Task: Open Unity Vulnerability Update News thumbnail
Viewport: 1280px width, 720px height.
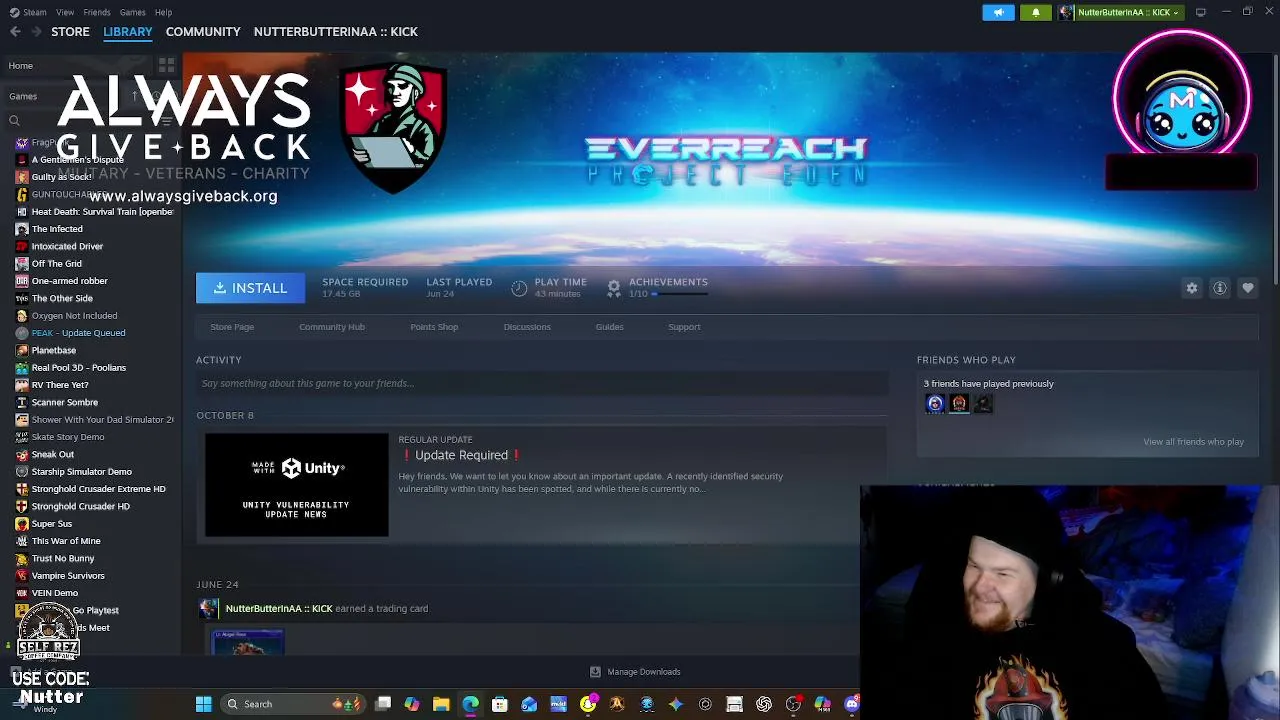Action: pos(297,485)
